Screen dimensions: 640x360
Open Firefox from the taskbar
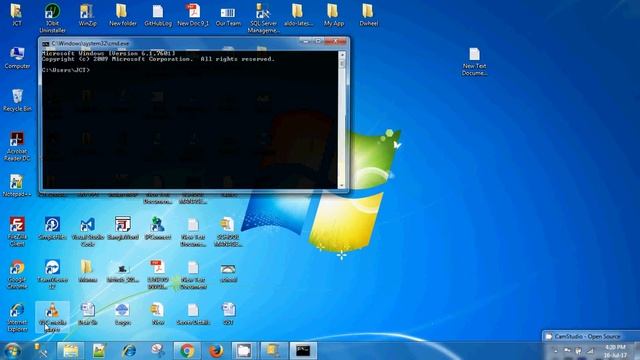[x=216, y=351]
